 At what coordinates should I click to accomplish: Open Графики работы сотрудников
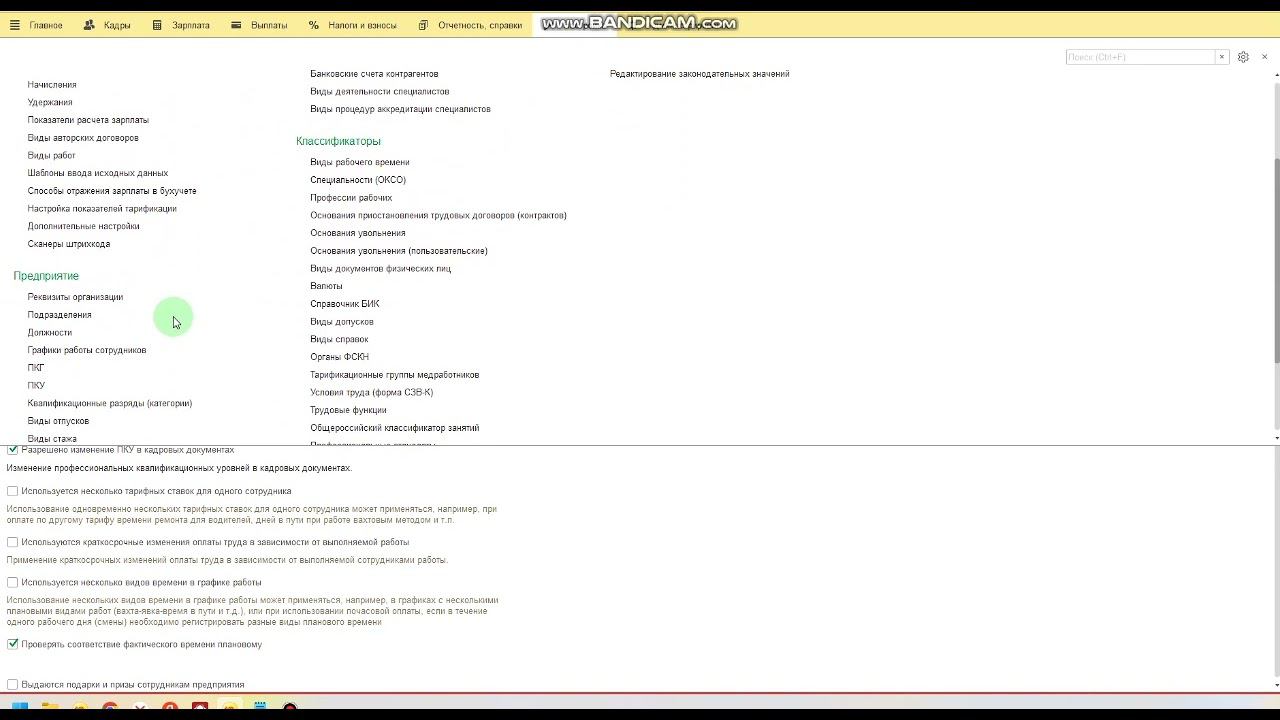(x=87, y=350)
